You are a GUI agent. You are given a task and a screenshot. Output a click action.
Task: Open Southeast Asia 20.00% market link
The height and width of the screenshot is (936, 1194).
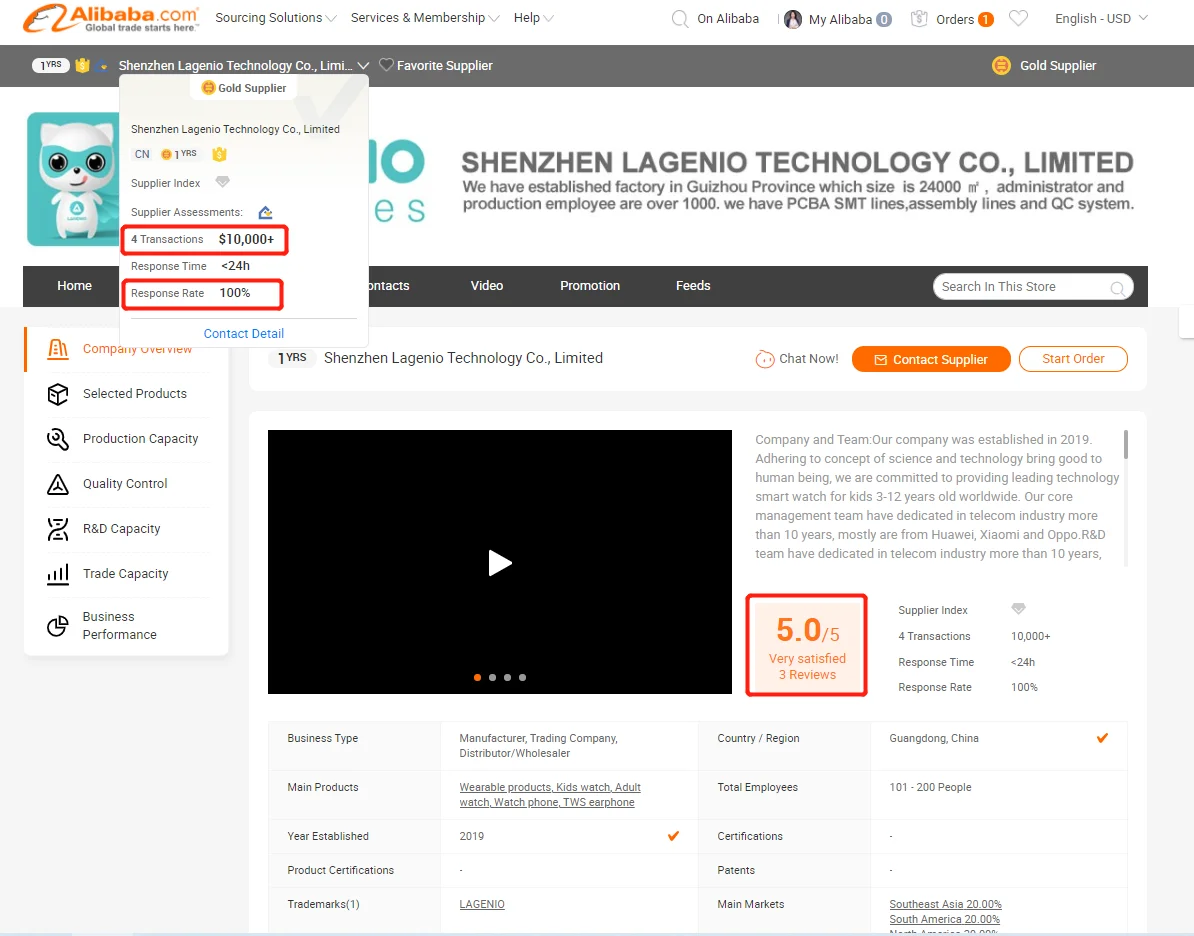945,904
